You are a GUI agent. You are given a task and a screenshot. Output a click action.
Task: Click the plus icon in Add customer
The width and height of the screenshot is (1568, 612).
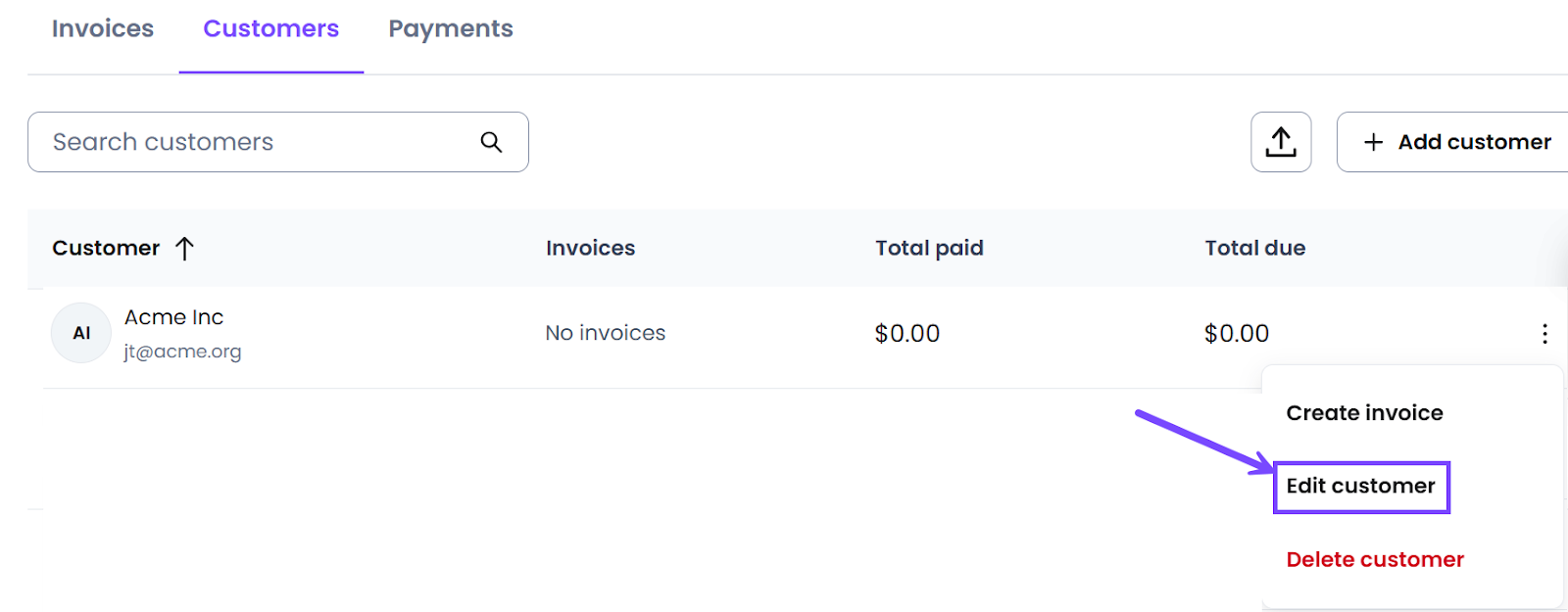point(1374,142)
